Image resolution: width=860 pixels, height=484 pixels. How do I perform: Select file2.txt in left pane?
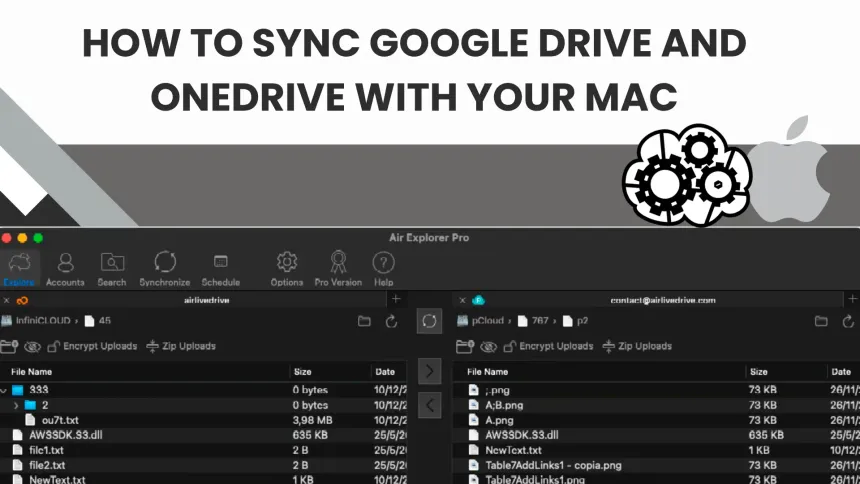[x=203, y=465]
